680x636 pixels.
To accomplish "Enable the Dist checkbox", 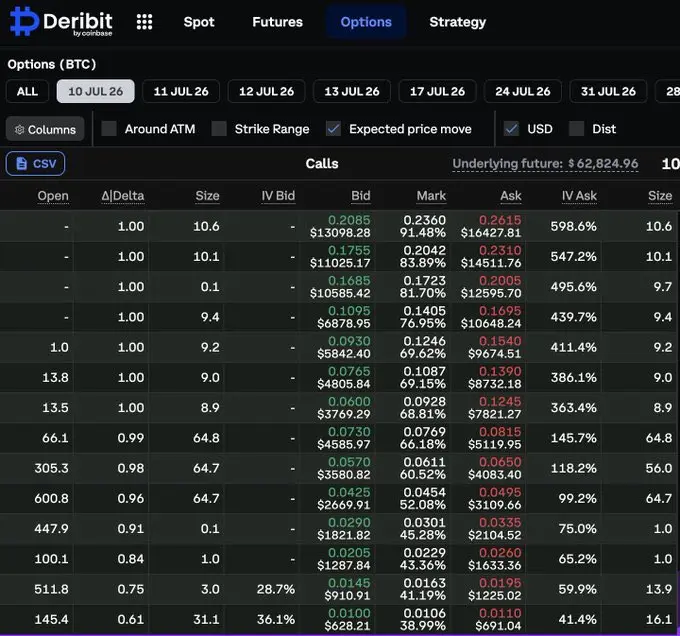I will [x=576, y=129].
